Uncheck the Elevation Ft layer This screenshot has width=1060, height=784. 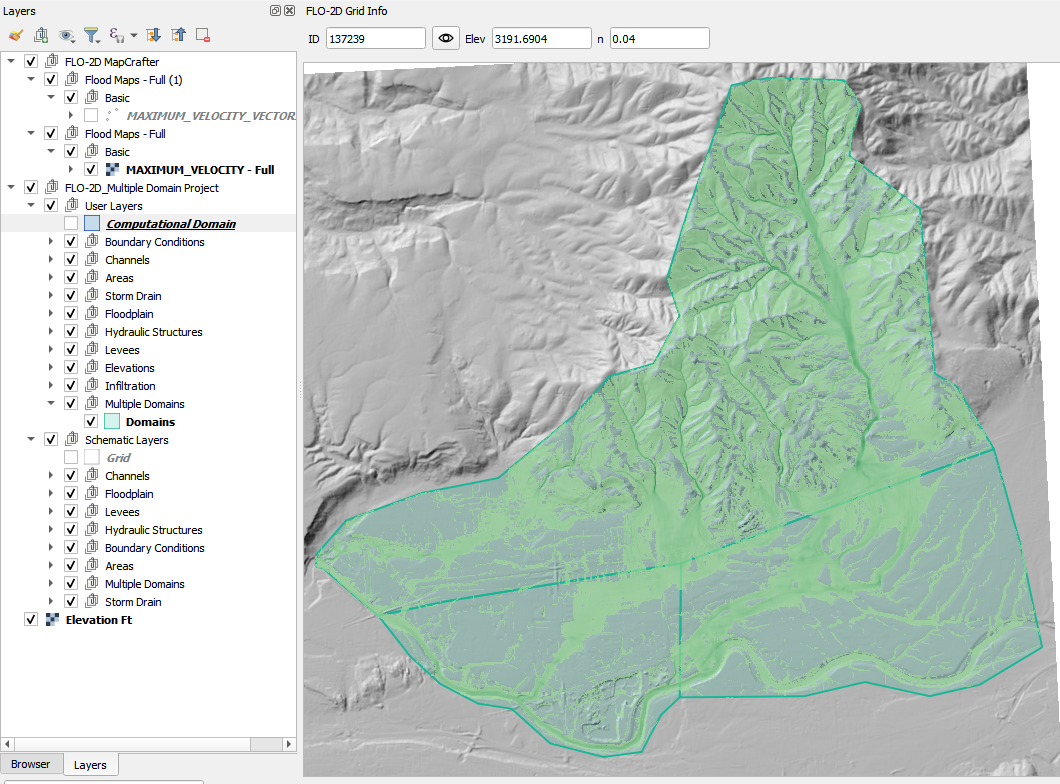click(x=31, y=620)
